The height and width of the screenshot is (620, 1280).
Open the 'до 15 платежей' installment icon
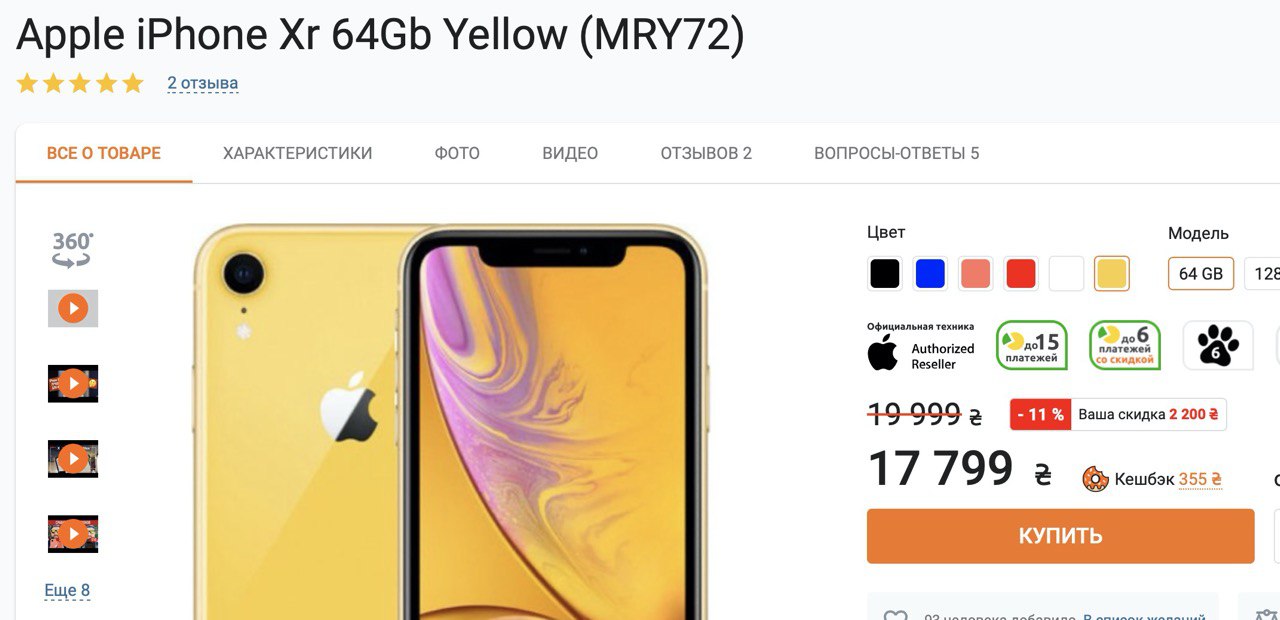click(x=1032, y=346)
